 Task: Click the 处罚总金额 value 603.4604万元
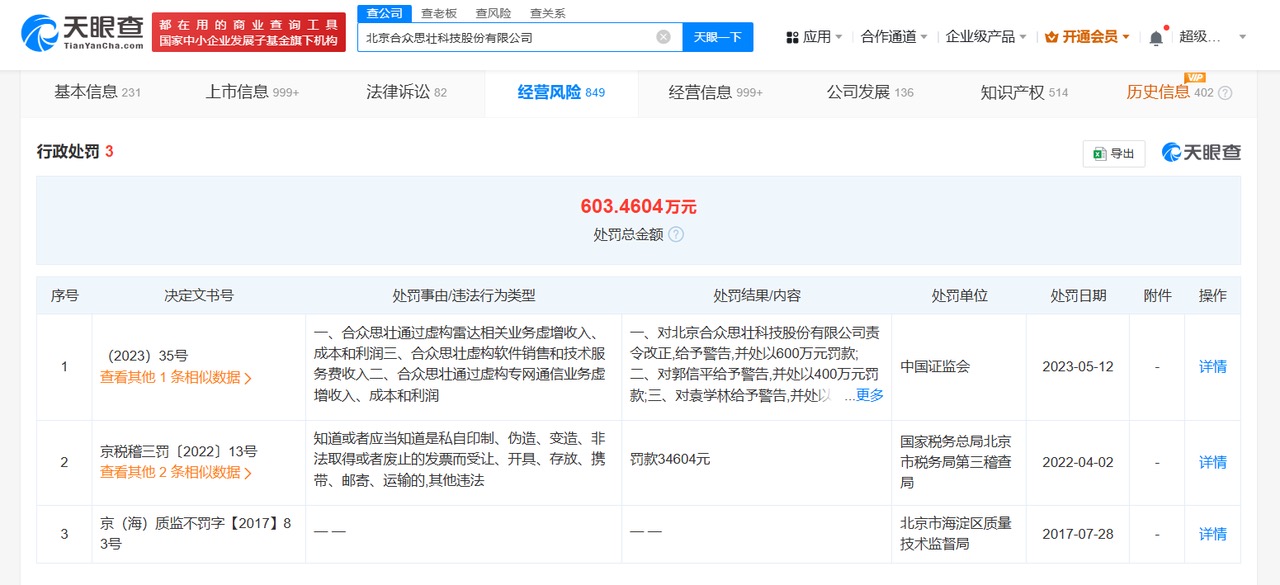[638, 207]
